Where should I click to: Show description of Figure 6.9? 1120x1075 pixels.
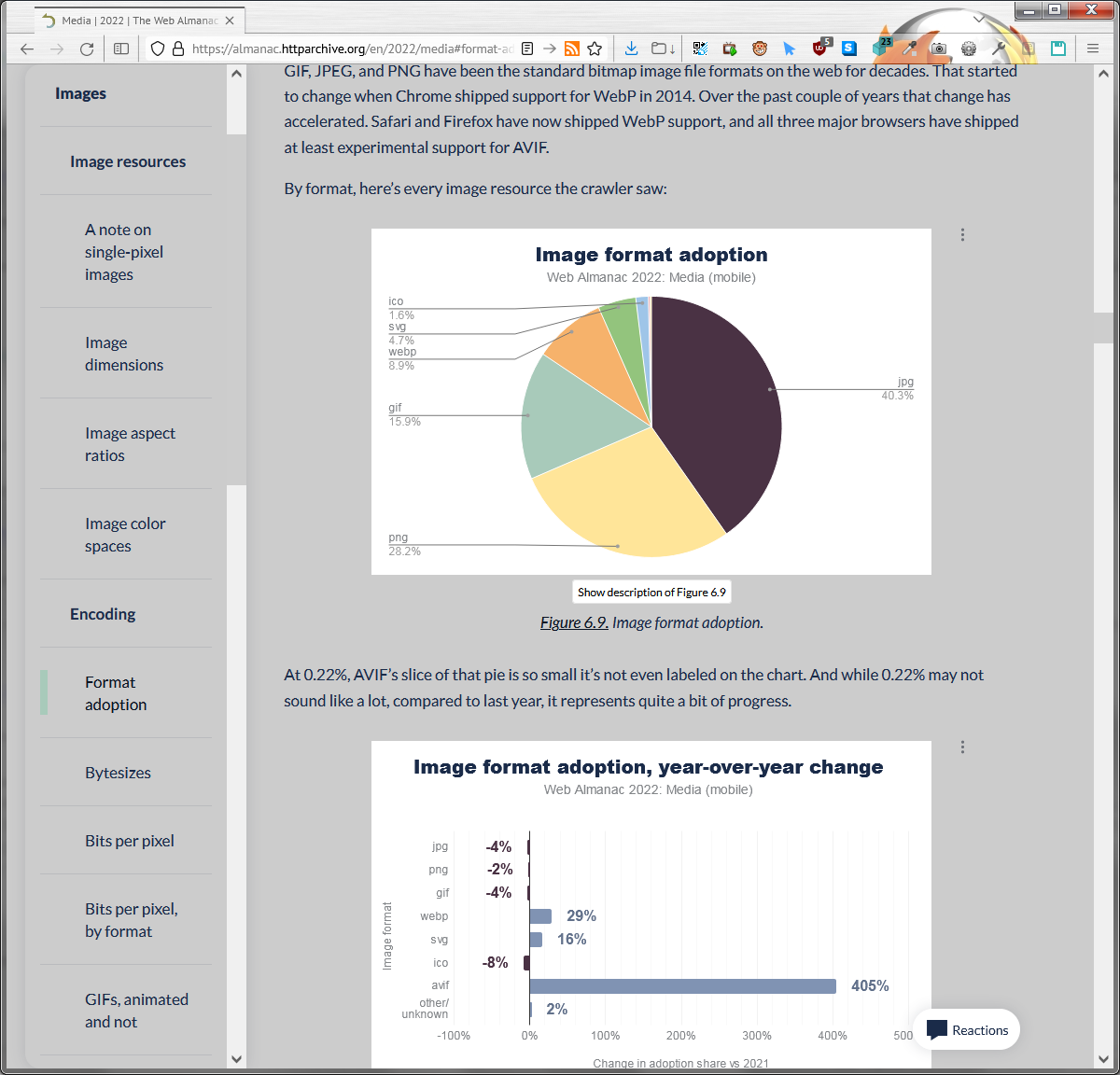pyautogui.click(x=651, y=592)
